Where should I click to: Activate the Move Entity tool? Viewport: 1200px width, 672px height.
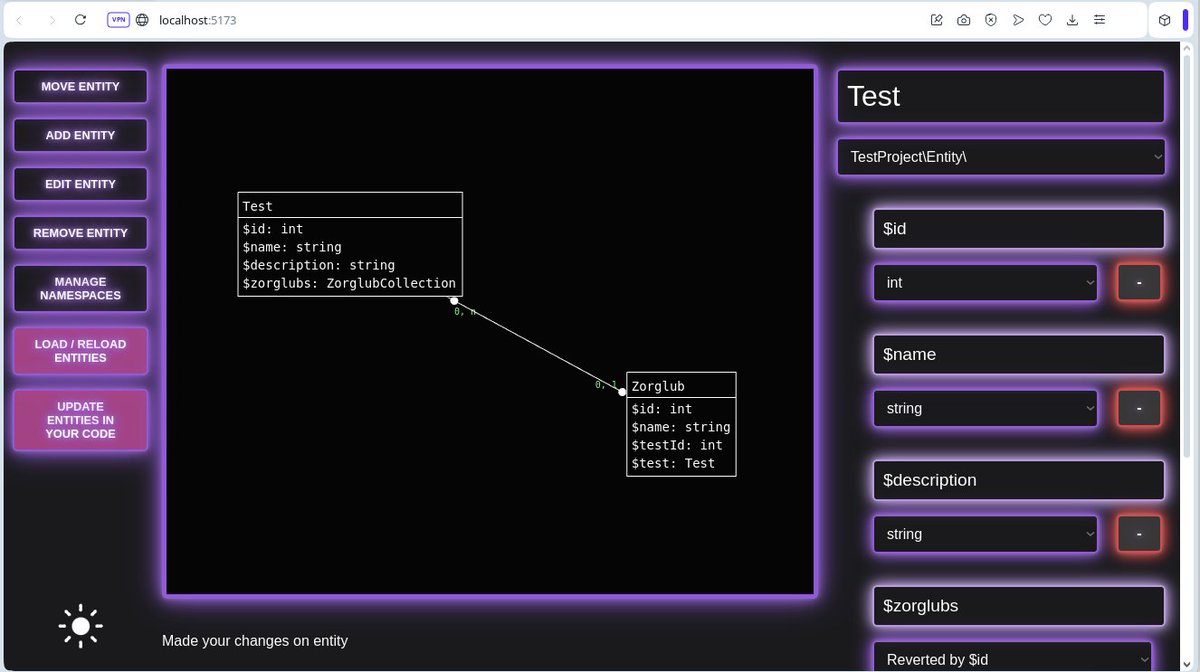tap(80, 86)
